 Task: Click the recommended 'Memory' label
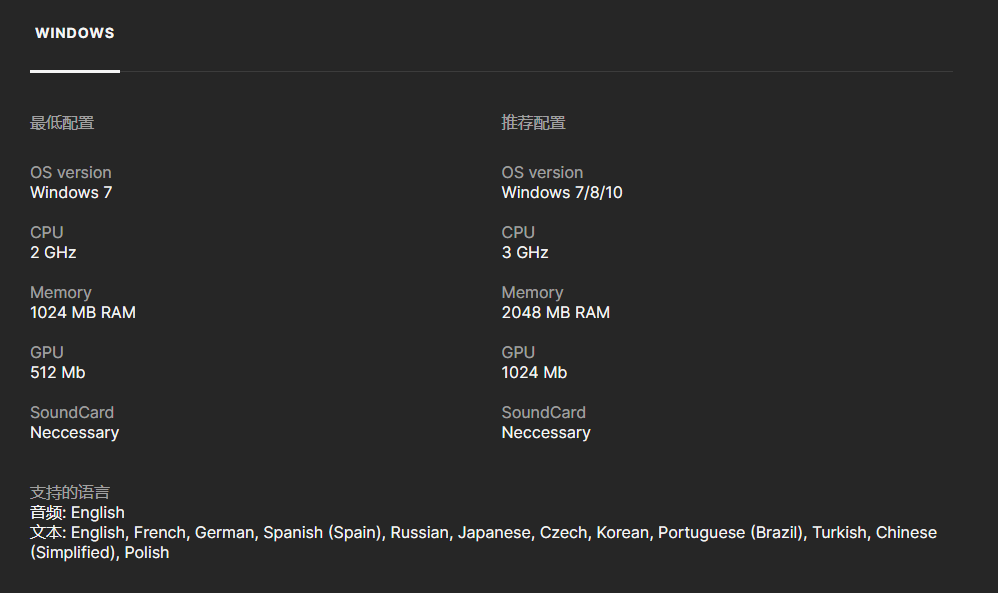click(533, 293)
